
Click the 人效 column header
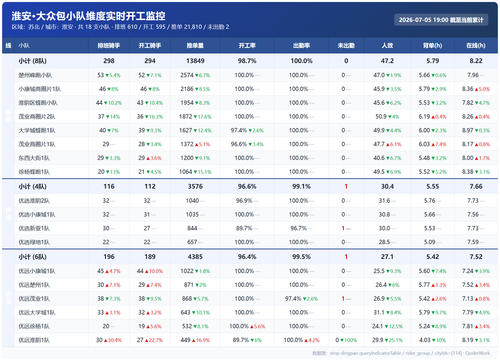pyautogui.click(x=387, y=46)
